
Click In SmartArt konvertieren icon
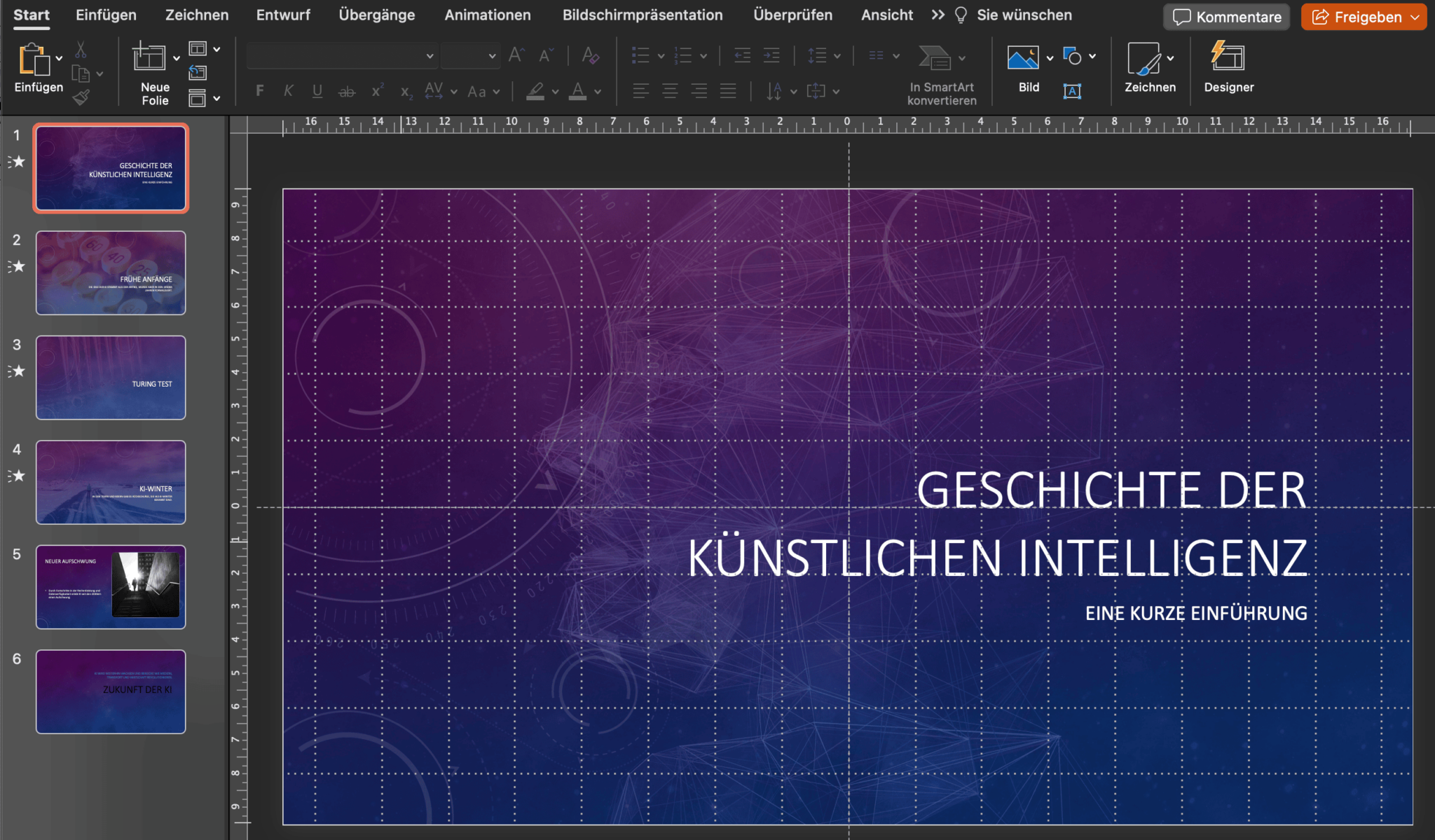point(935,57)
